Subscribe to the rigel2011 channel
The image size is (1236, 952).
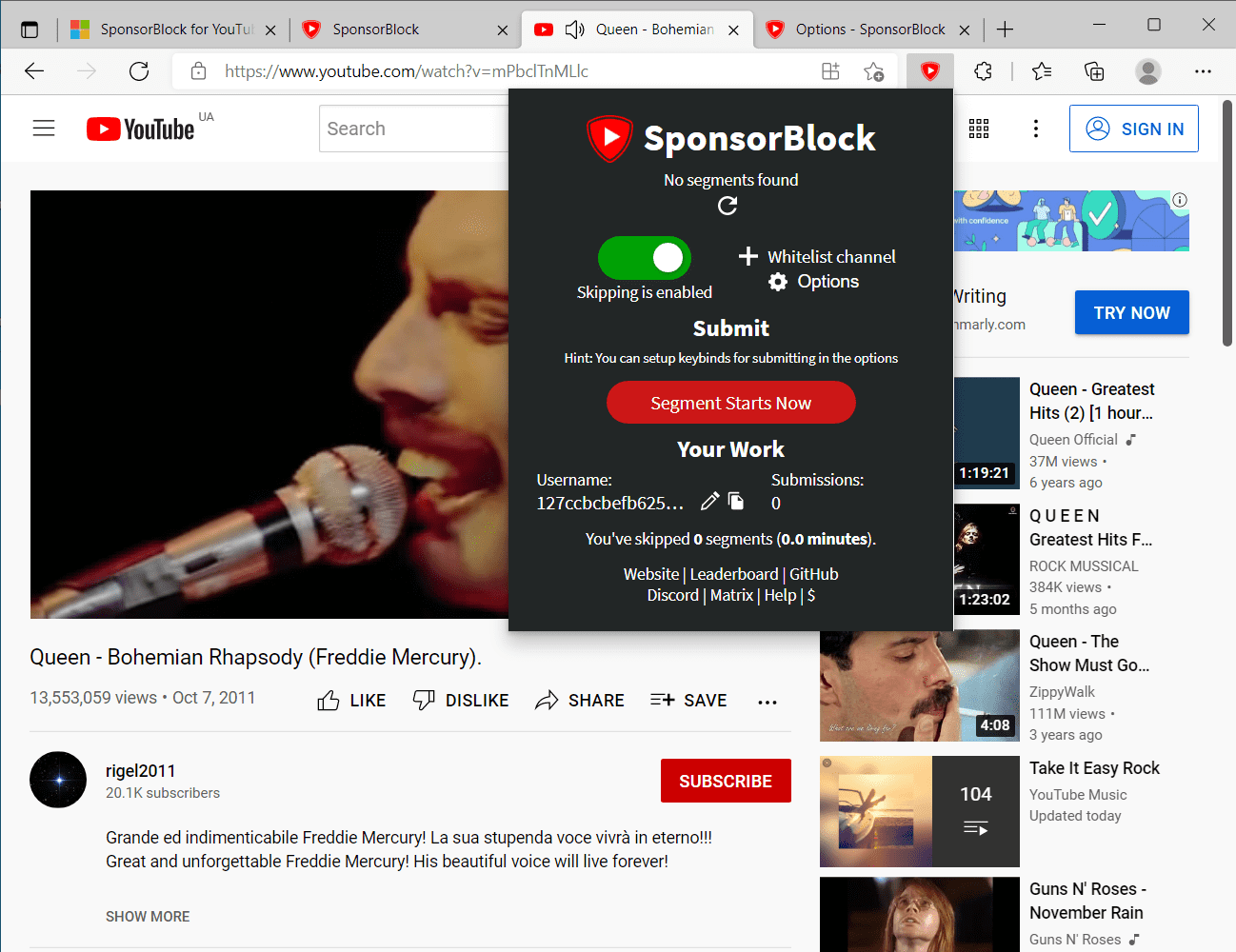(x=726, y=781)
